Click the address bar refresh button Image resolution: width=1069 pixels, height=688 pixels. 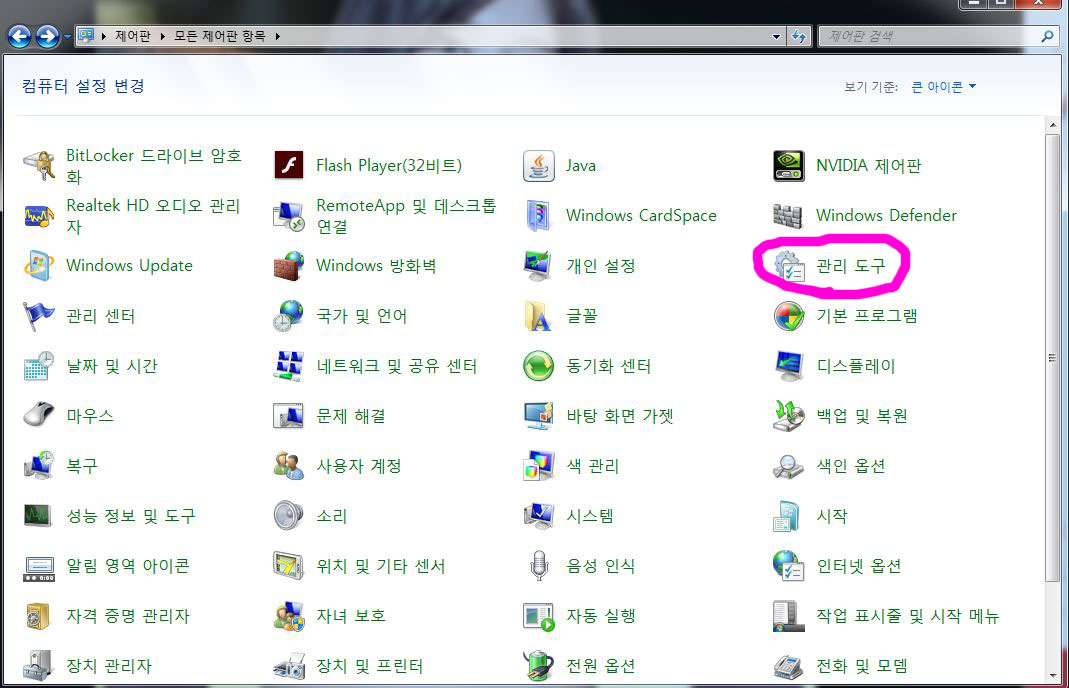tap(798, 37)
